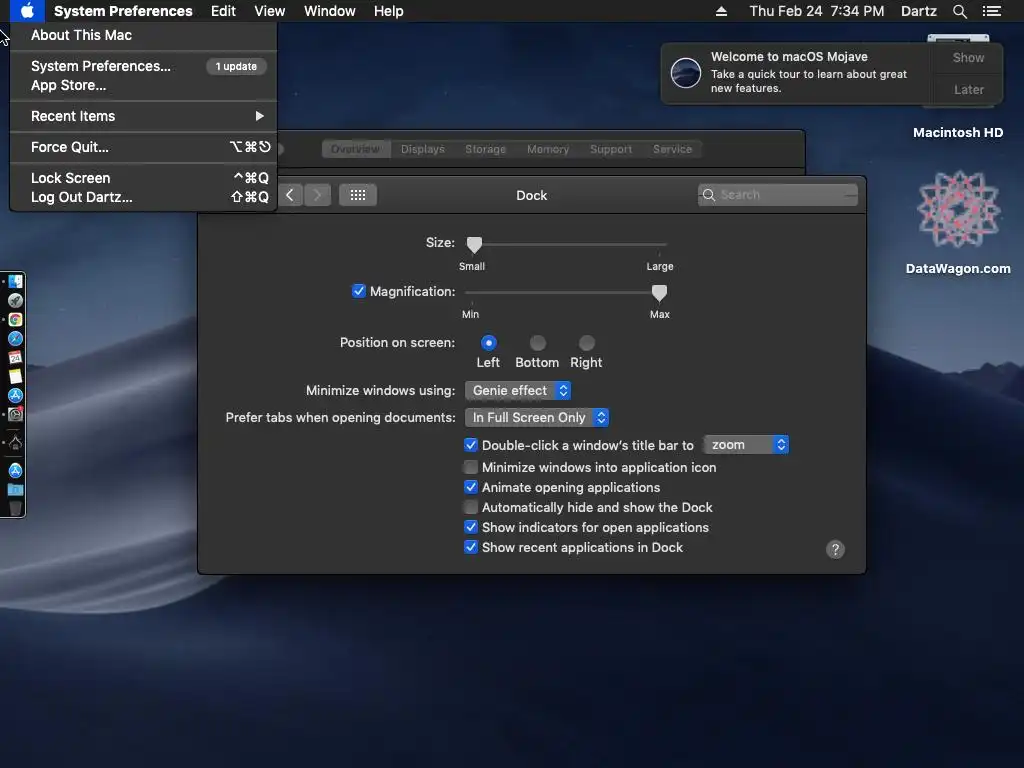Viewport: 1024px width, 768px height.
Task: Open Google Chrome from the Dock
Action: [x=15, y=319]
